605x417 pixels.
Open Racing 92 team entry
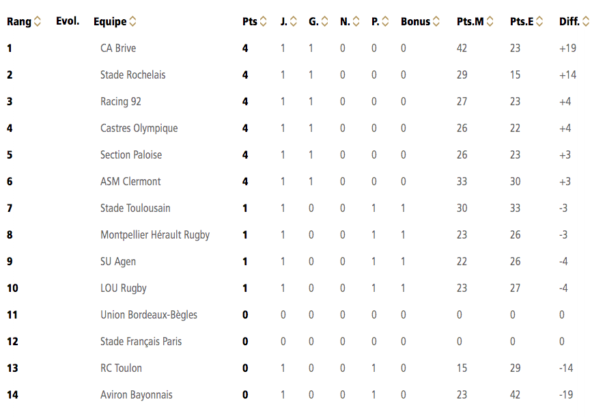(x=121, y=101)
